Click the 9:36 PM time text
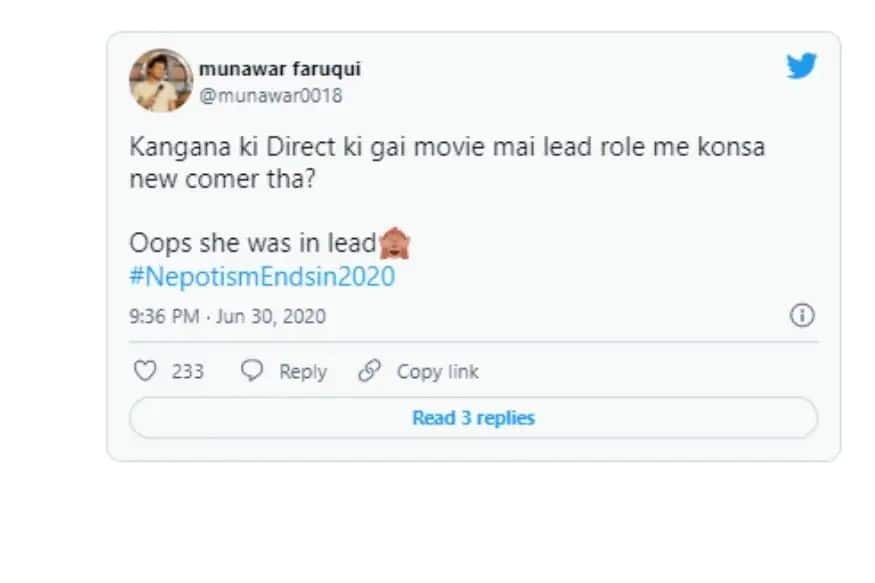This screenshot has width=875, height=583. 164,317
